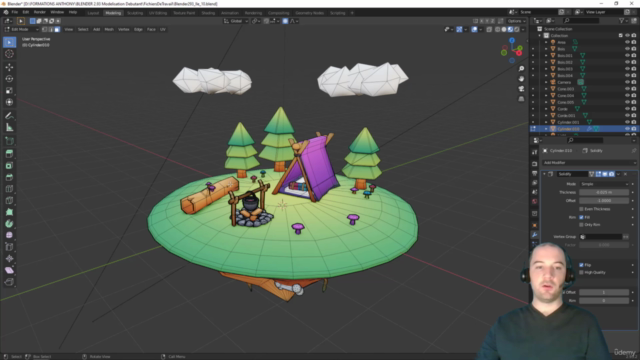
Task: Uncheck the Flip normals checkbox
Action: [x=581, y=265]
